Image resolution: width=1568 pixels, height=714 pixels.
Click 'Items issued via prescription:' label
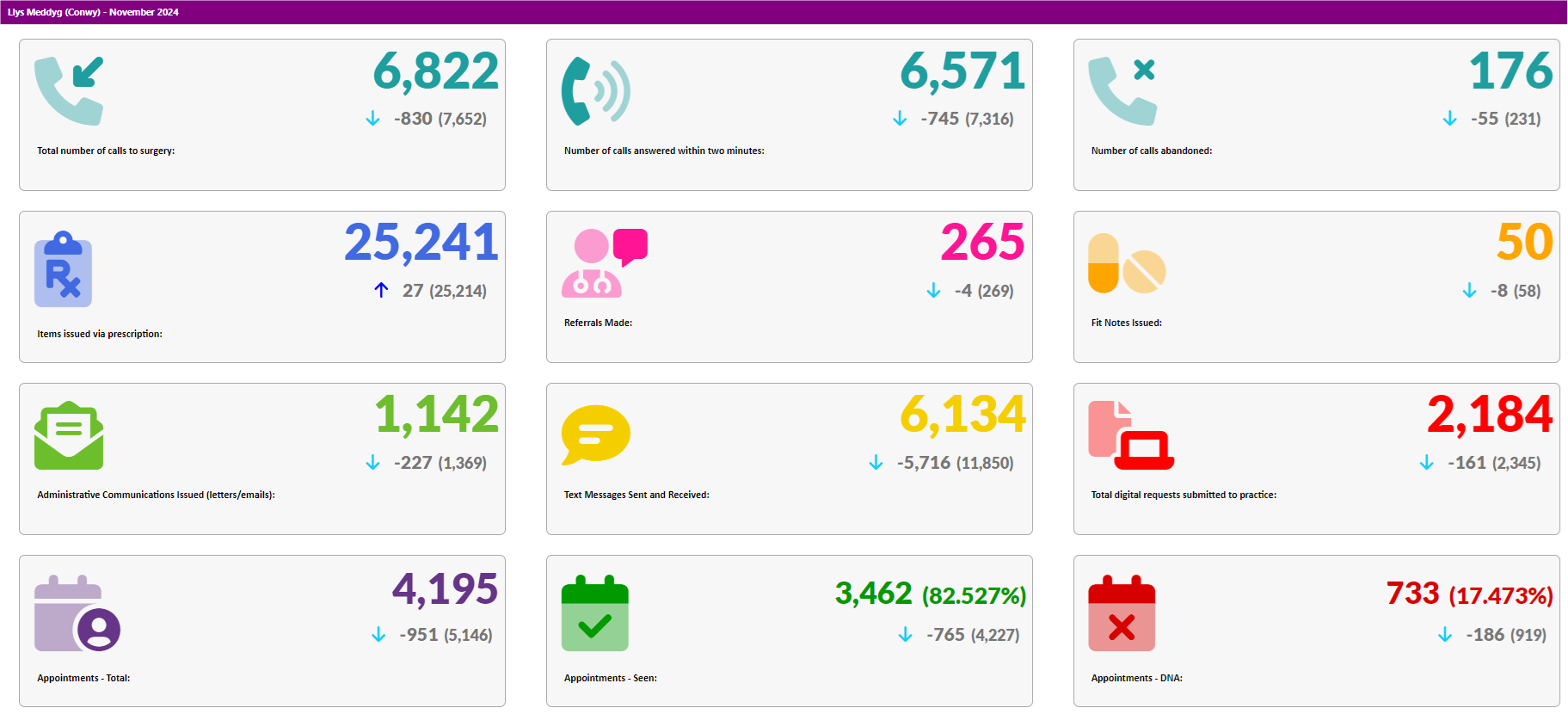[x=100, y=334]
